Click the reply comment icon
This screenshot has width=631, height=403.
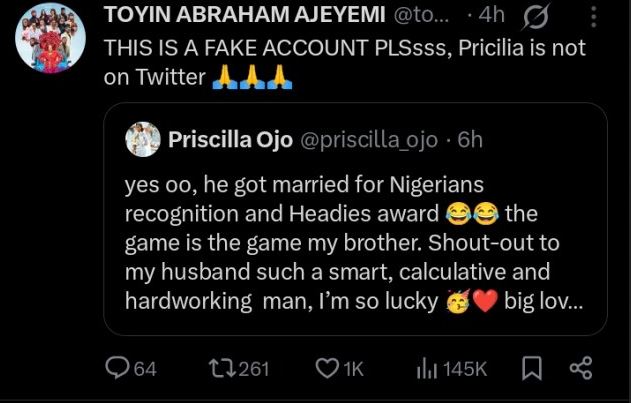pyautogui.click(x=118, y=369)
